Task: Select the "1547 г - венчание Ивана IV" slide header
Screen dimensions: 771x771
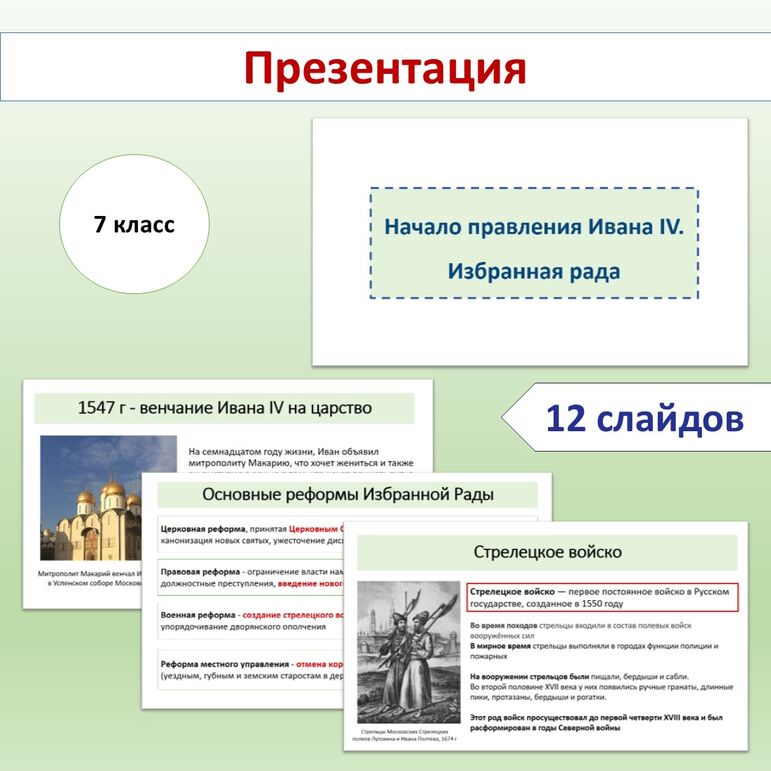Action: click(x=224, y=408)
